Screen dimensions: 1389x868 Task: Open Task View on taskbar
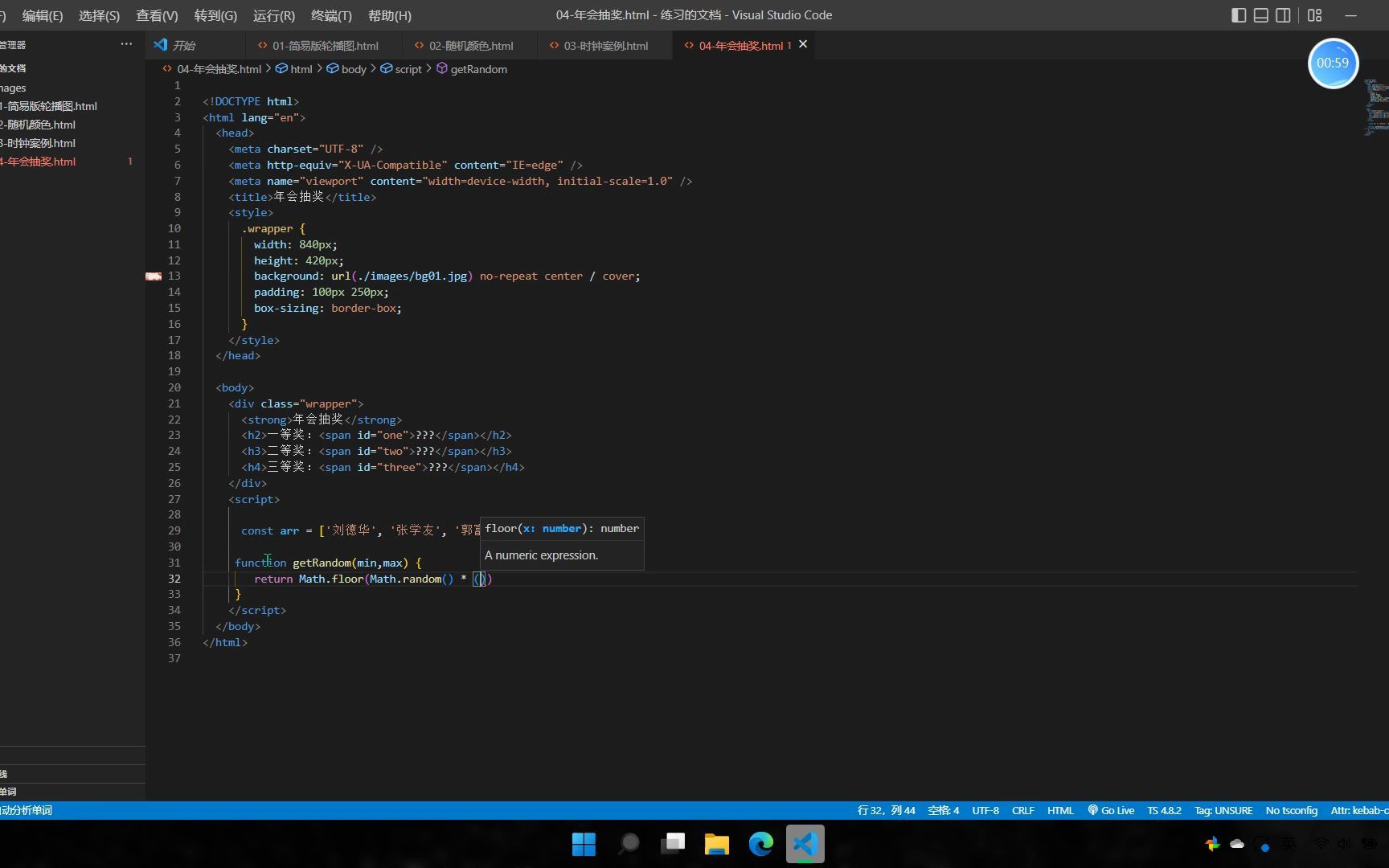pos(673,844)
